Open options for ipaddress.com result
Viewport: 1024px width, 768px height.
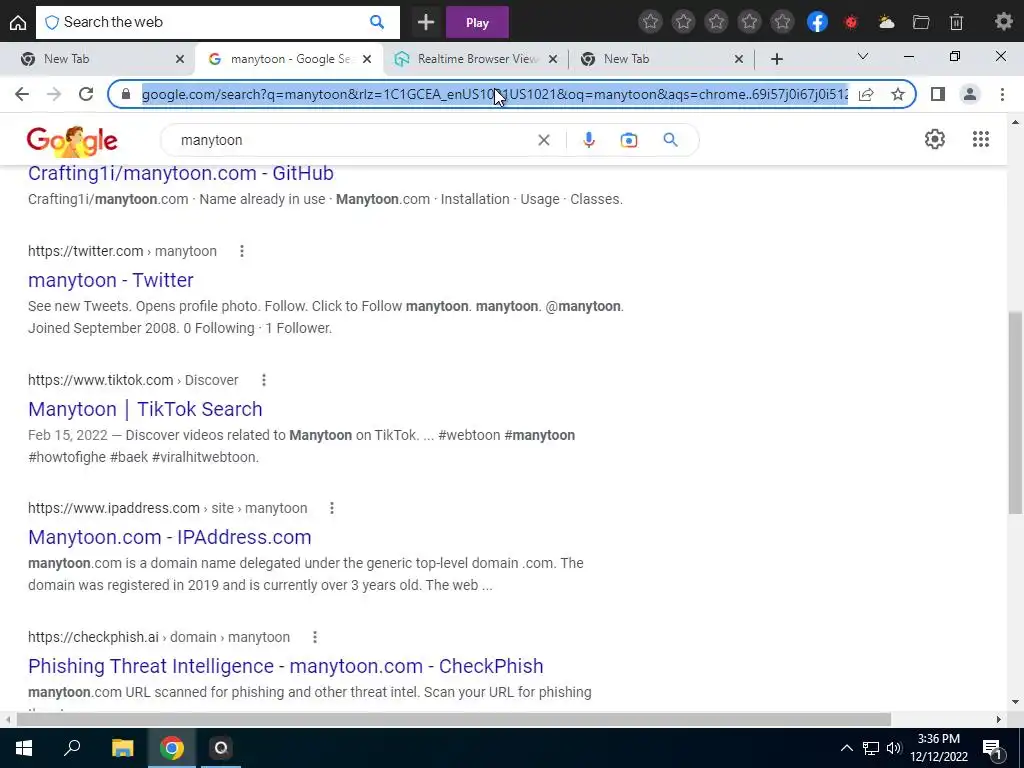(332, 508)
